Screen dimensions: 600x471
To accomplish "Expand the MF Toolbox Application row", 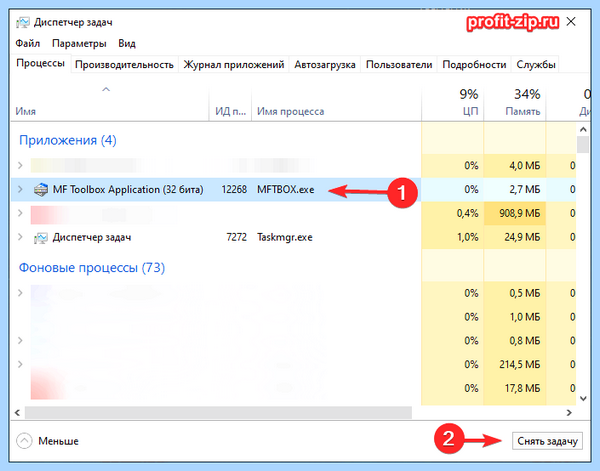I will tap(20, 189).
